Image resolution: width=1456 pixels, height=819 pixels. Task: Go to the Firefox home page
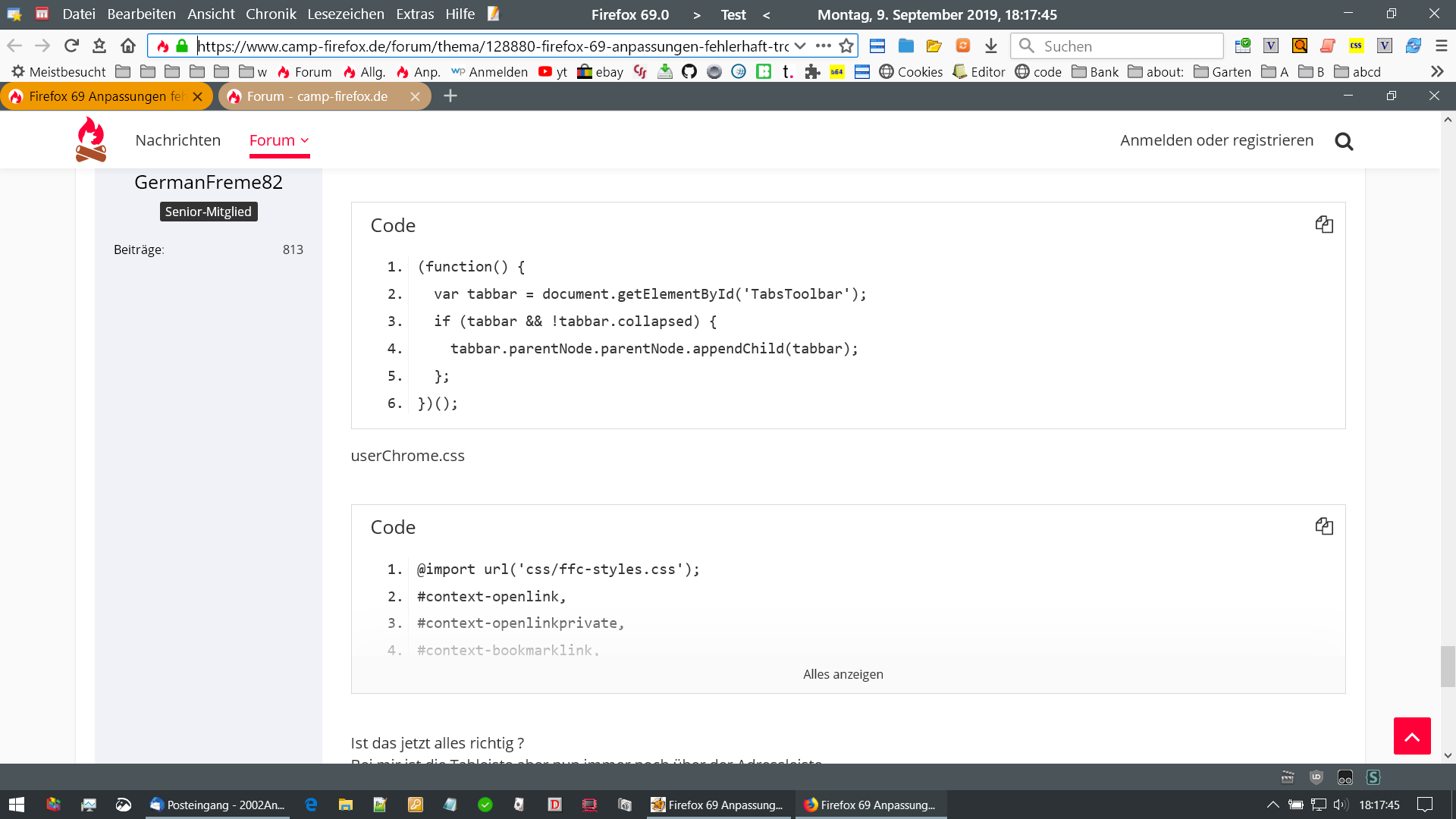coord(128,46)
